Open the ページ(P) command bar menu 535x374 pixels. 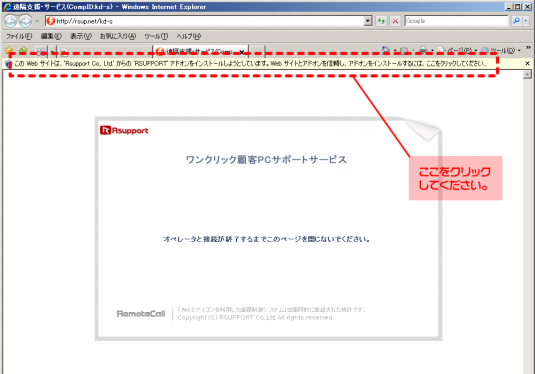click(457, 51)
